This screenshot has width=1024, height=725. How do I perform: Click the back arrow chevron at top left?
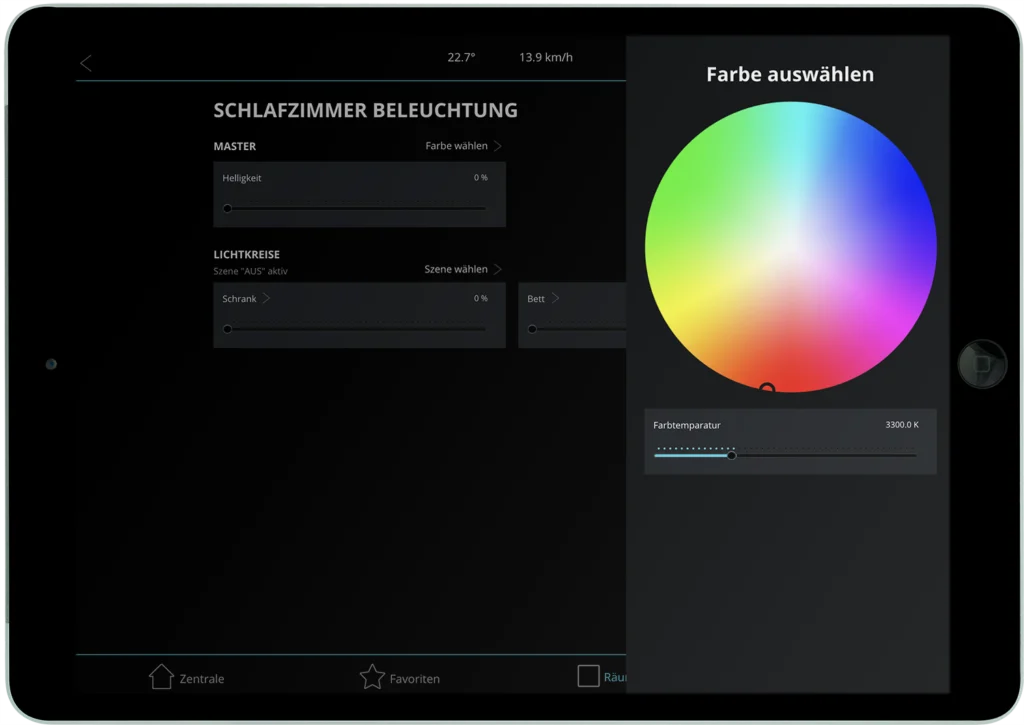(86, 62)
